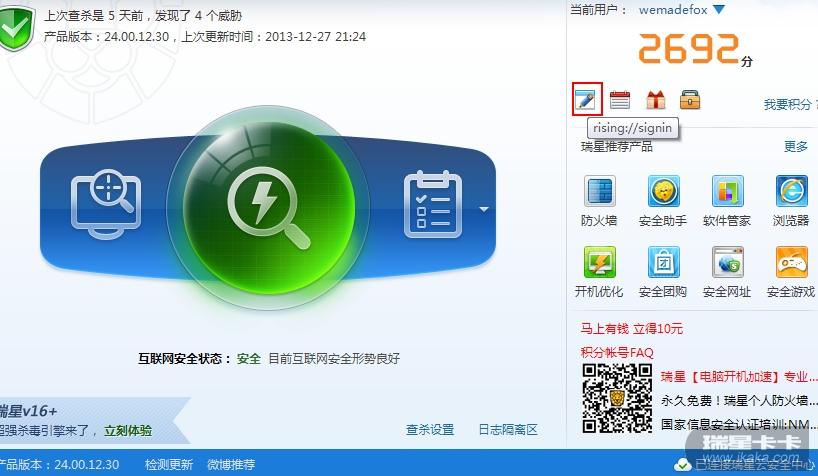Click last scan summary text at top

(143, 16)
